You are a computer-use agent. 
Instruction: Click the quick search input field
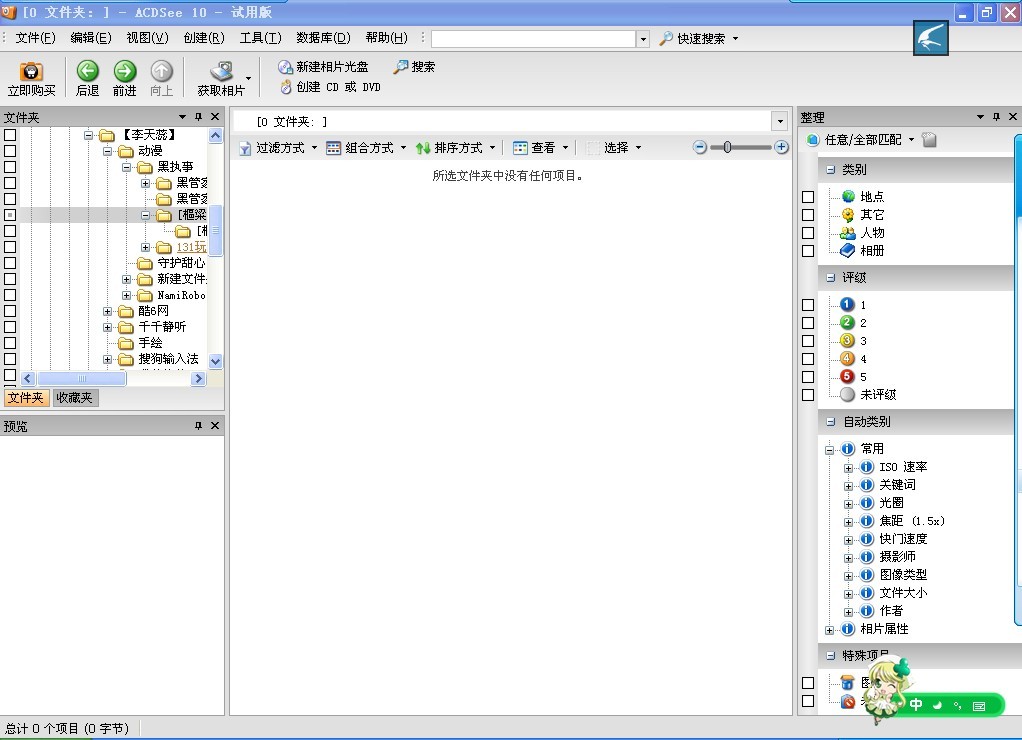pos(533,38)
